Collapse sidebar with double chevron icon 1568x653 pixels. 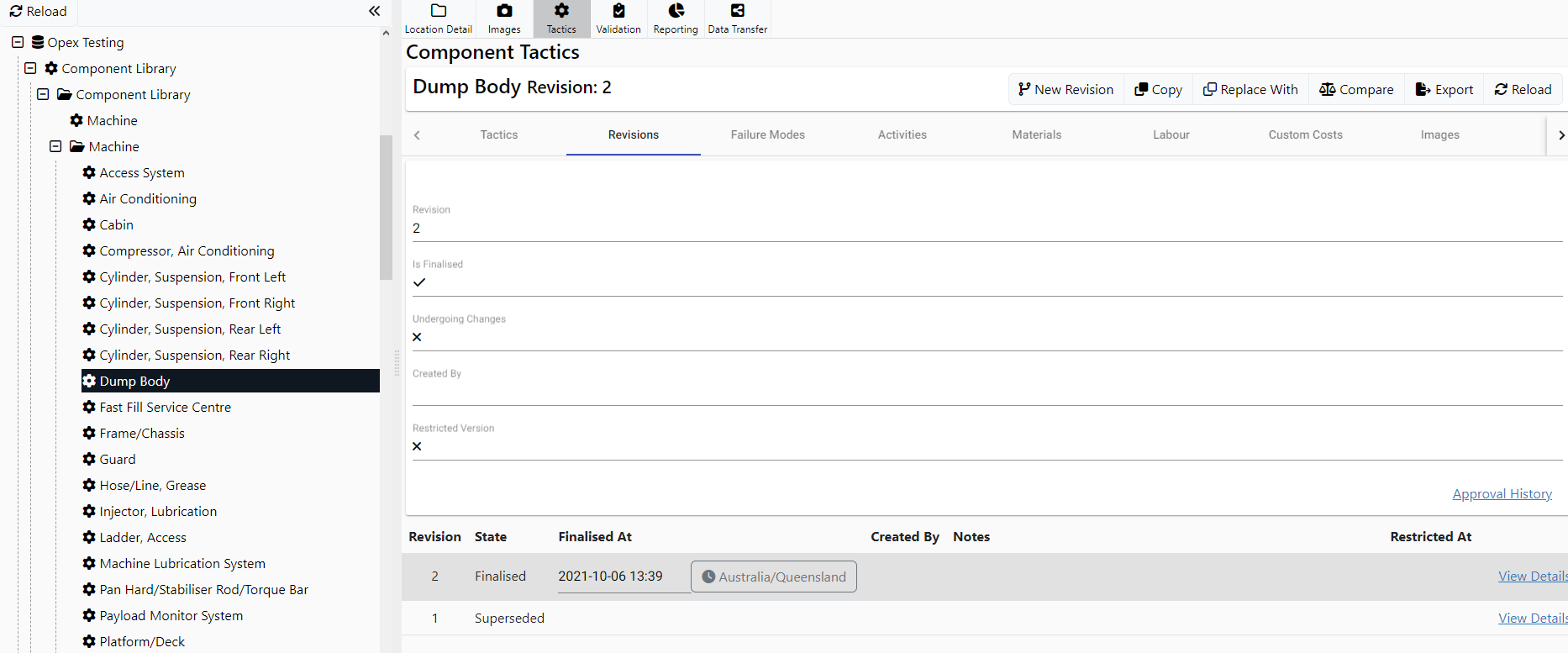click(374, 11)
